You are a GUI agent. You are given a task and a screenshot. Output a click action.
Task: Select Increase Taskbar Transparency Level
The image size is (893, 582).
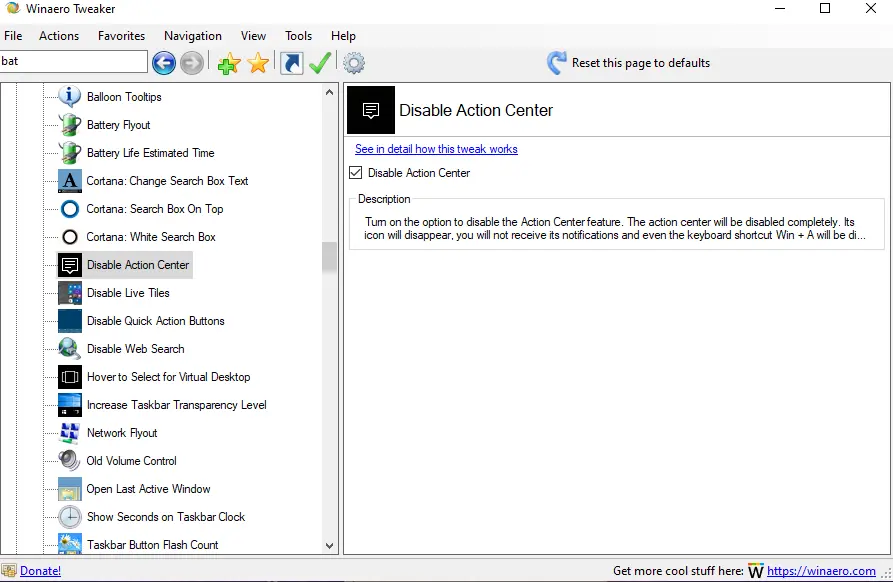point(177,405)
